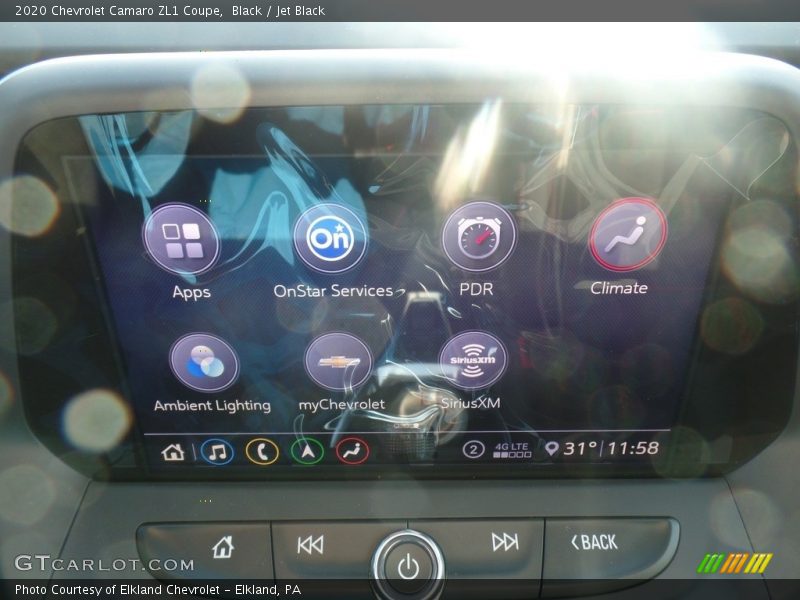
Task: Open navigation via the green arrow shortcut
Action: [x=307, y=452]
